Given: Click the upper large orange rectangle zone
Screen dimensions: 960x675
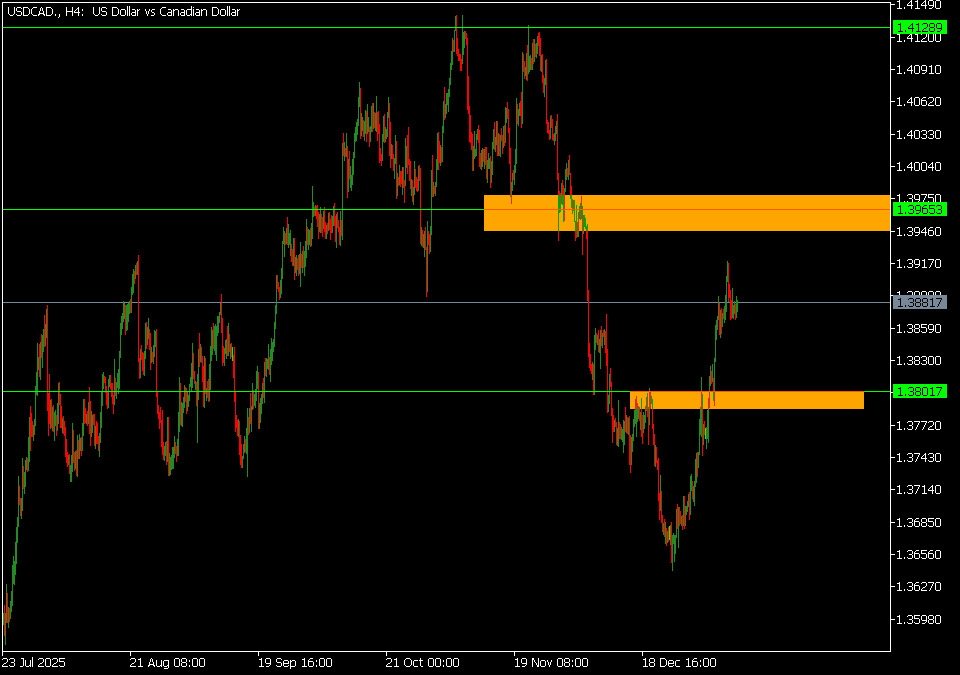Looking at the screenshot, I should pyautogui.click(x=685, y=213).
